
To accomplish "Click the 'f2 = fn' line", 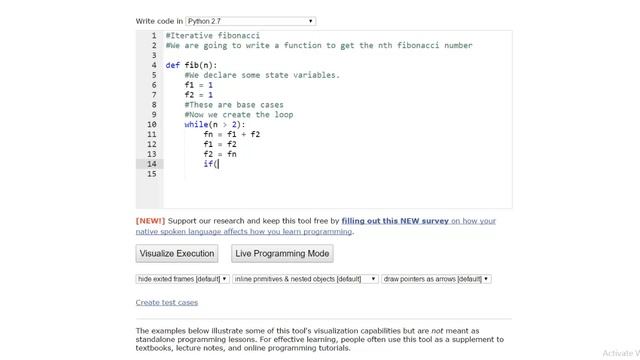I will (220, 154).
